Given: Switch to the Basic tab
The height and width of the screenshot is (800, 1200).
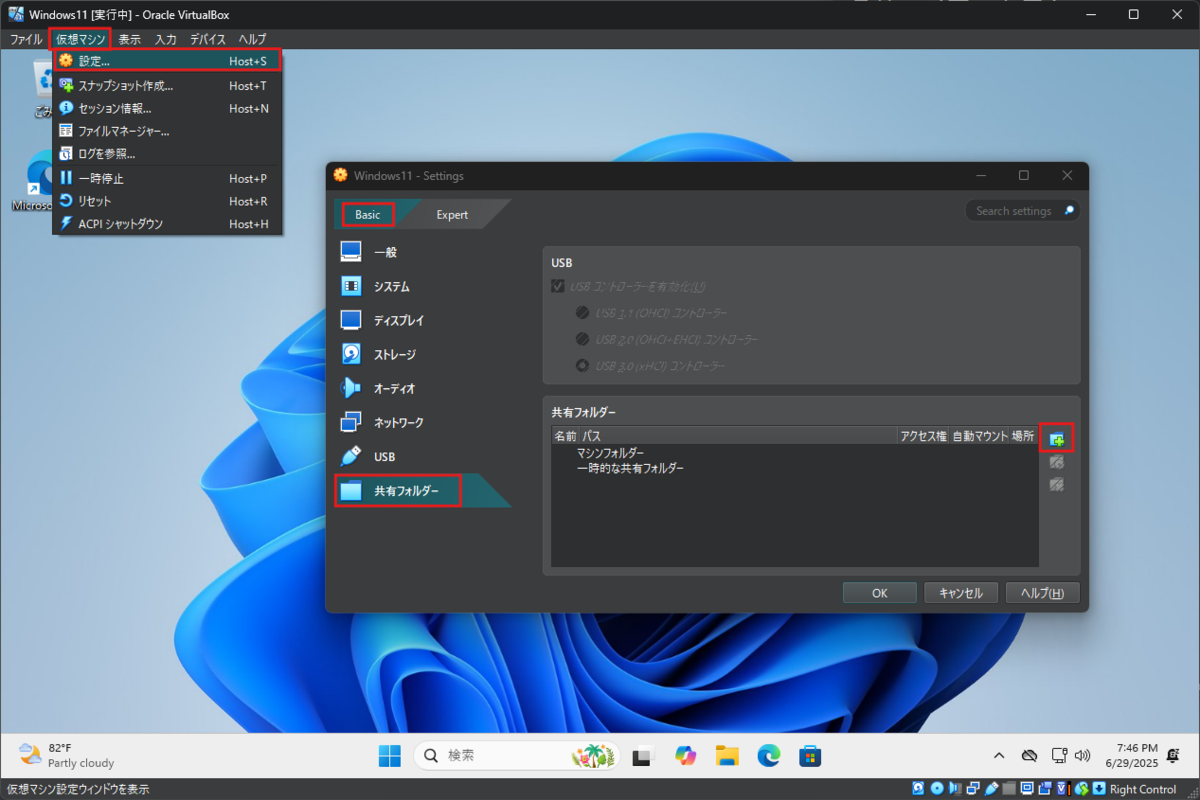Looking at the screenshot, I should (x=368, y=214).
